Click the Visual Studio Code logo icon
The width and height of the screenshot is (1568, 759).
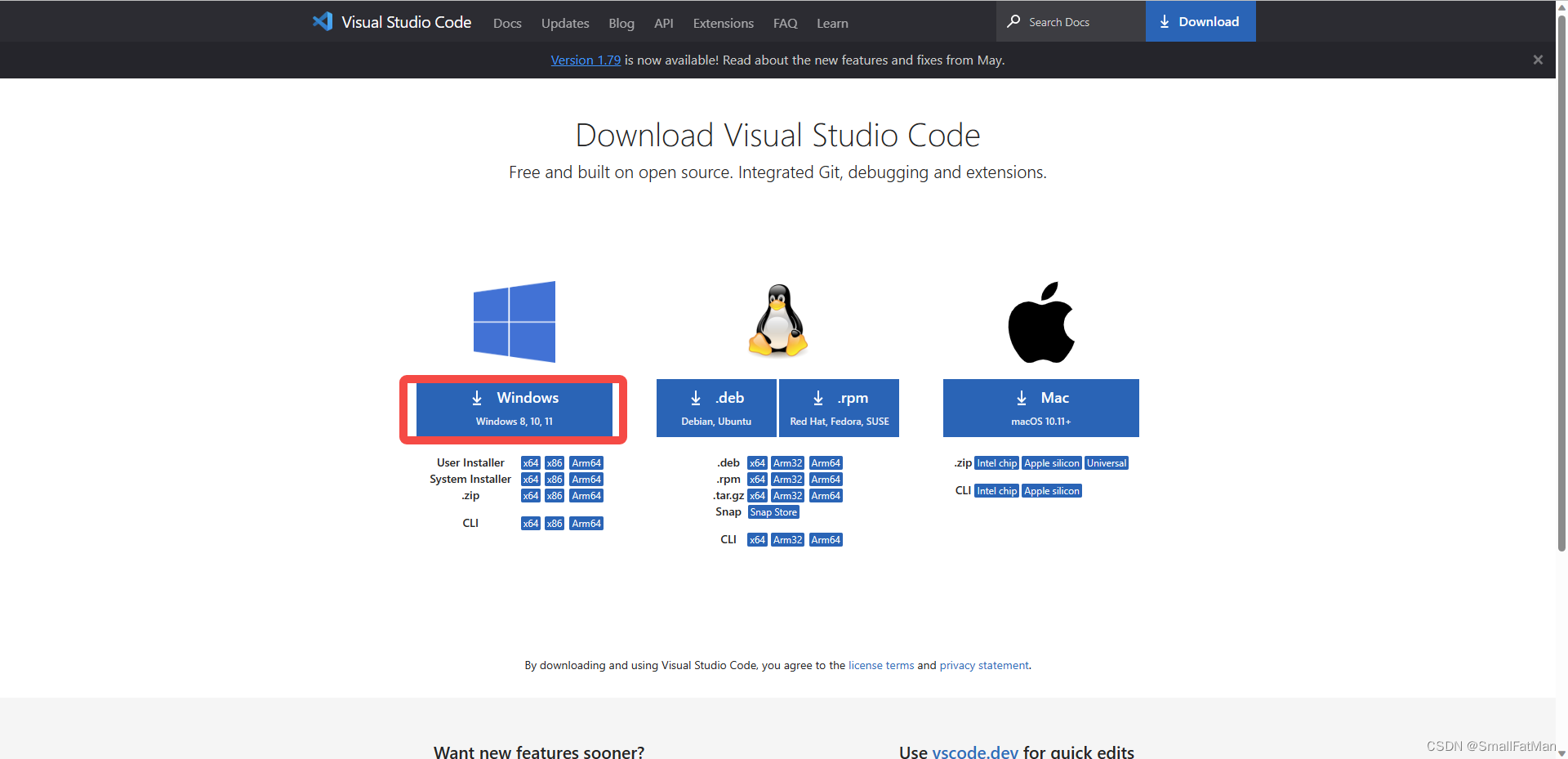(323, 21)
